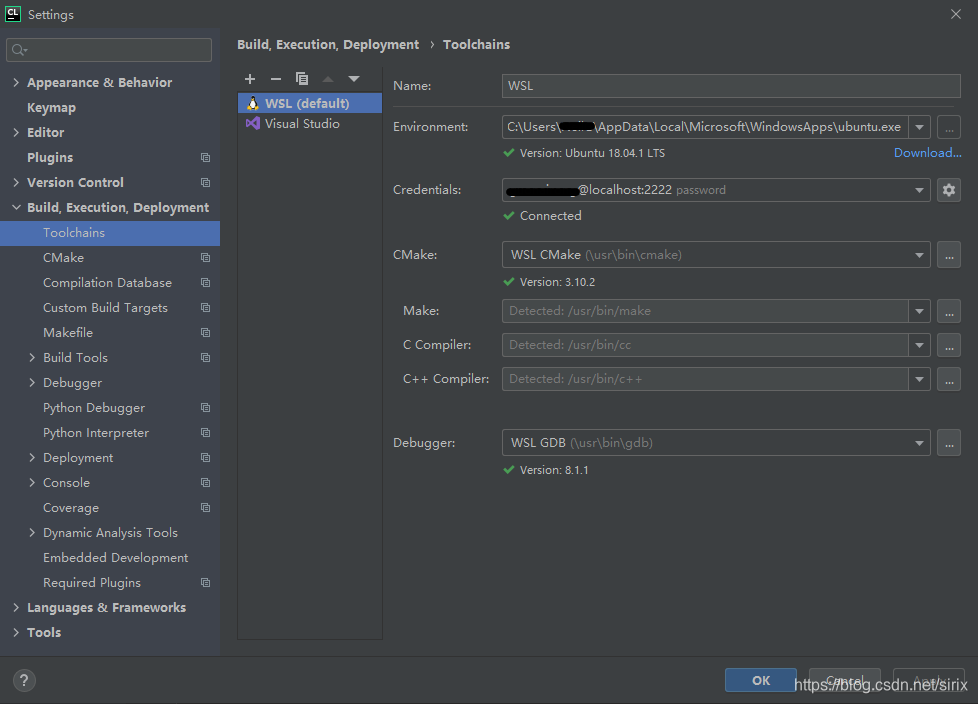
Task: Expand Debugger subtree
Action: click(32, 382)
